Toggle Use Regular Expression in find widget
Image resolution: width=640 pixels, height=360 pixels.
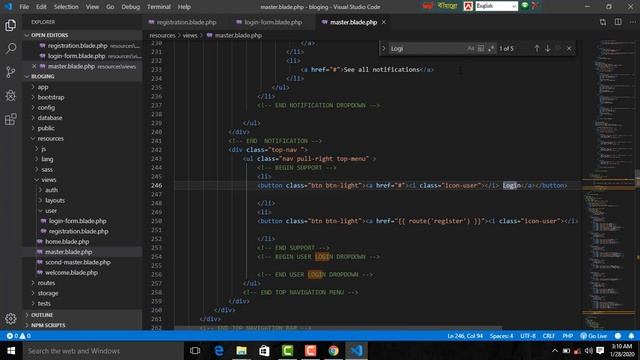(x=491, y=49)
